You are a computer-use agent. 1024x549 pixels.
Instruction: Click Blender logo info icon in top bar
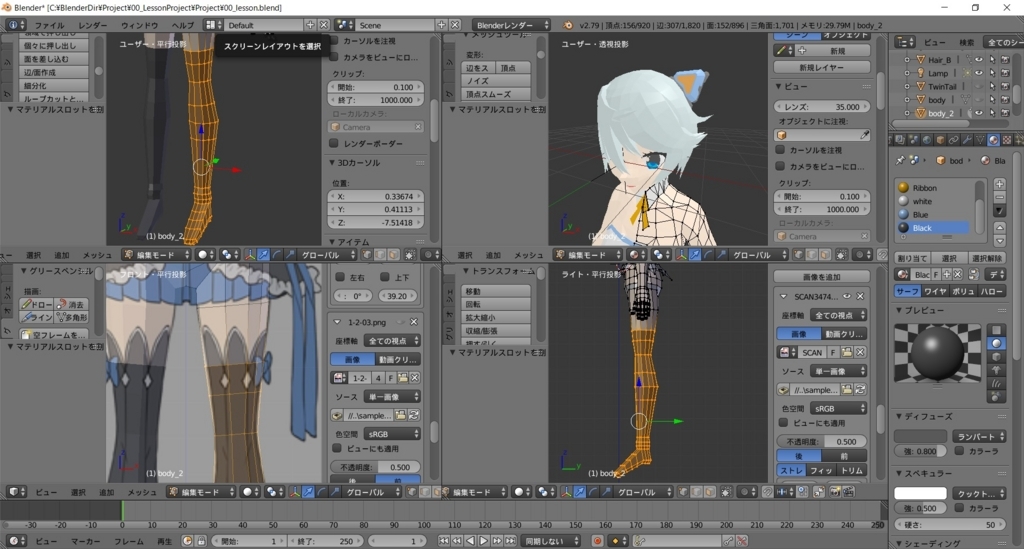point(568,25)
